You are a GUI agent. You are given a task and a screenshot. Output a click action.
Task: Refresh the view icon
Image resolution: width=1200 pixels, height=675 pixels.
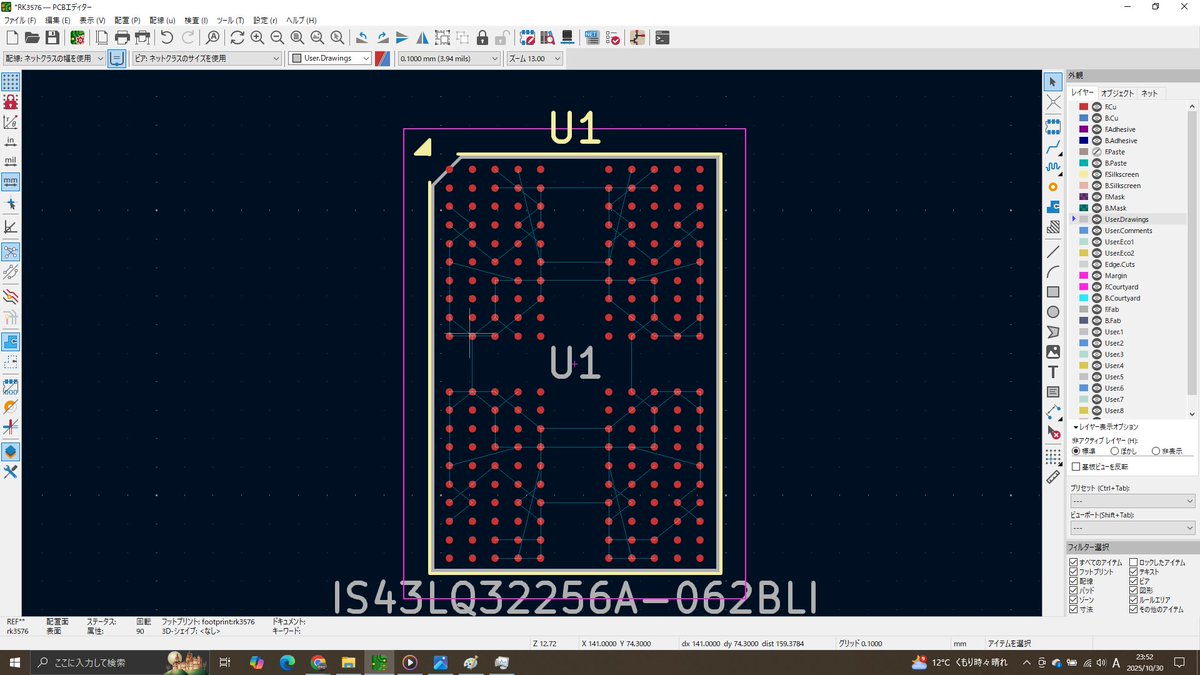(x=237, y=37)
